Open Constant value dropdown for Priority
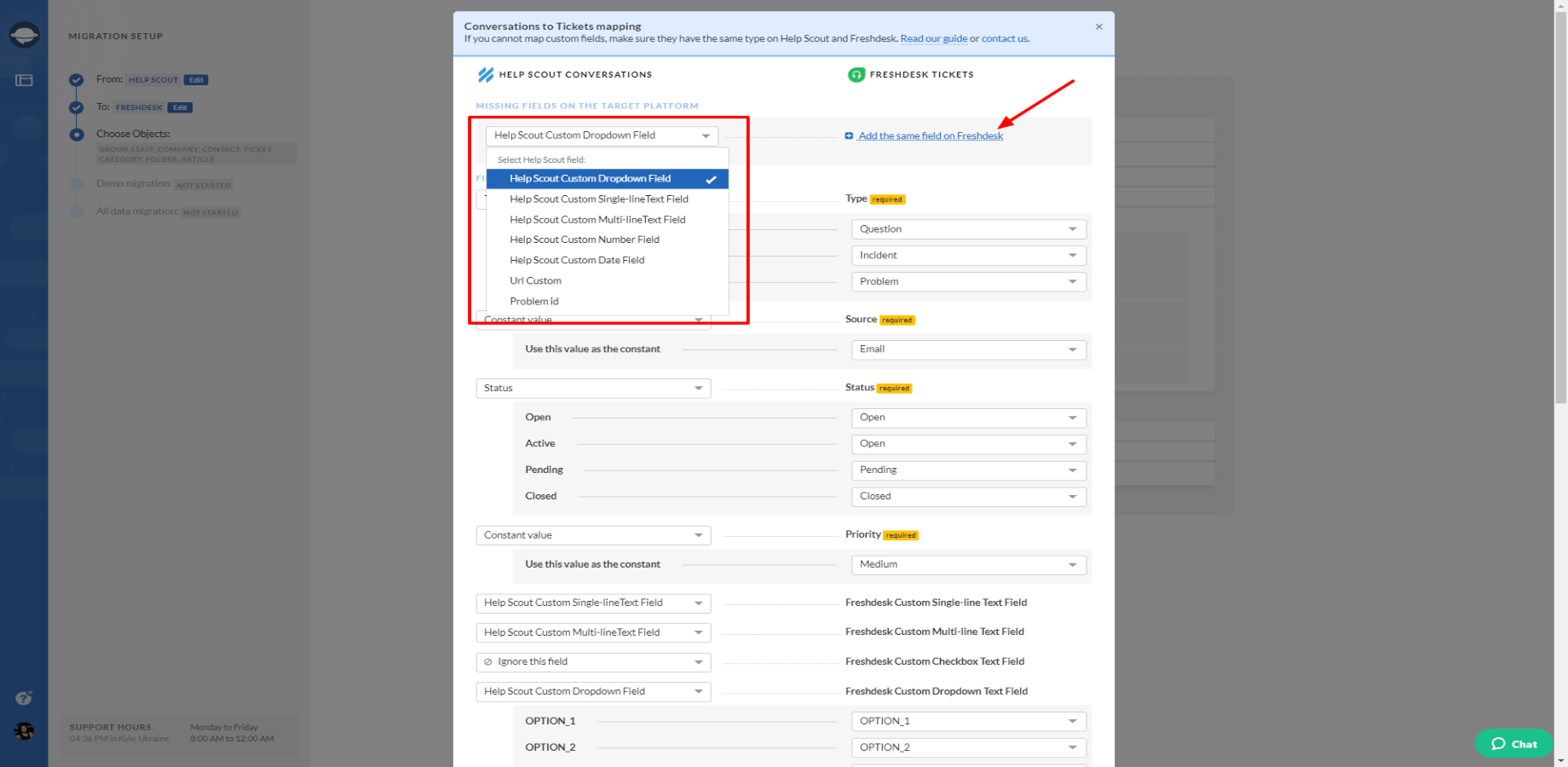The height and width of the screenshot is (767, 1568). coord(593,535)
